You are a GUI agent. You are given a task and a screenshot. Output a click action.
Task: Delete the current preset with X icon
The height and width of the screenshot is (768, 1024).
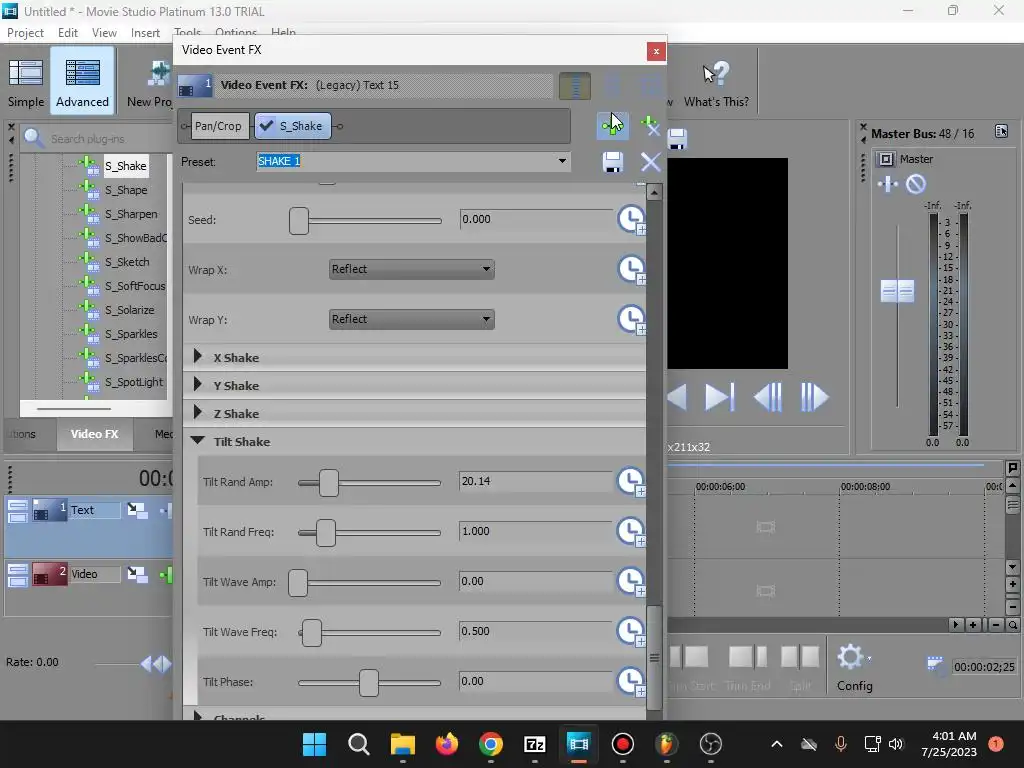[x=650, y=162]
